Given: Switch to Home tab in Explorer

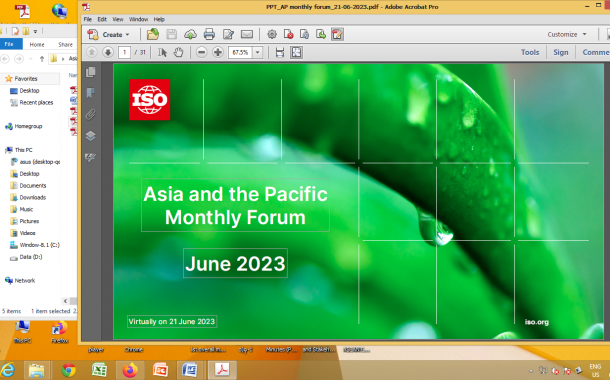Looking at the screenshot, I should point(37,44).
